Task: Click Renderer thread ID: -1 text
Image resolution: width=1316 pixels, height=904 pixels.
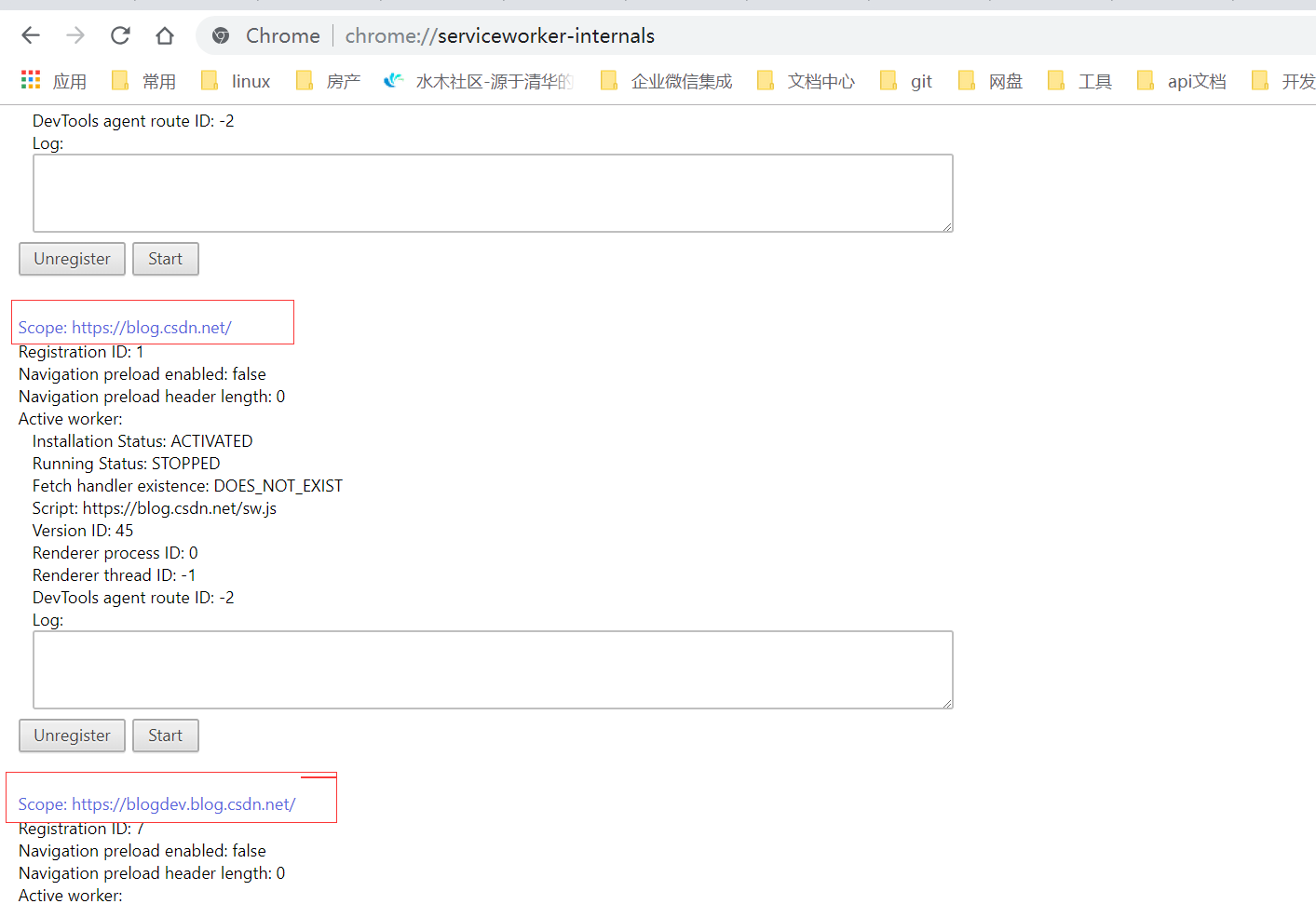Action: click(x=115, y=575)
